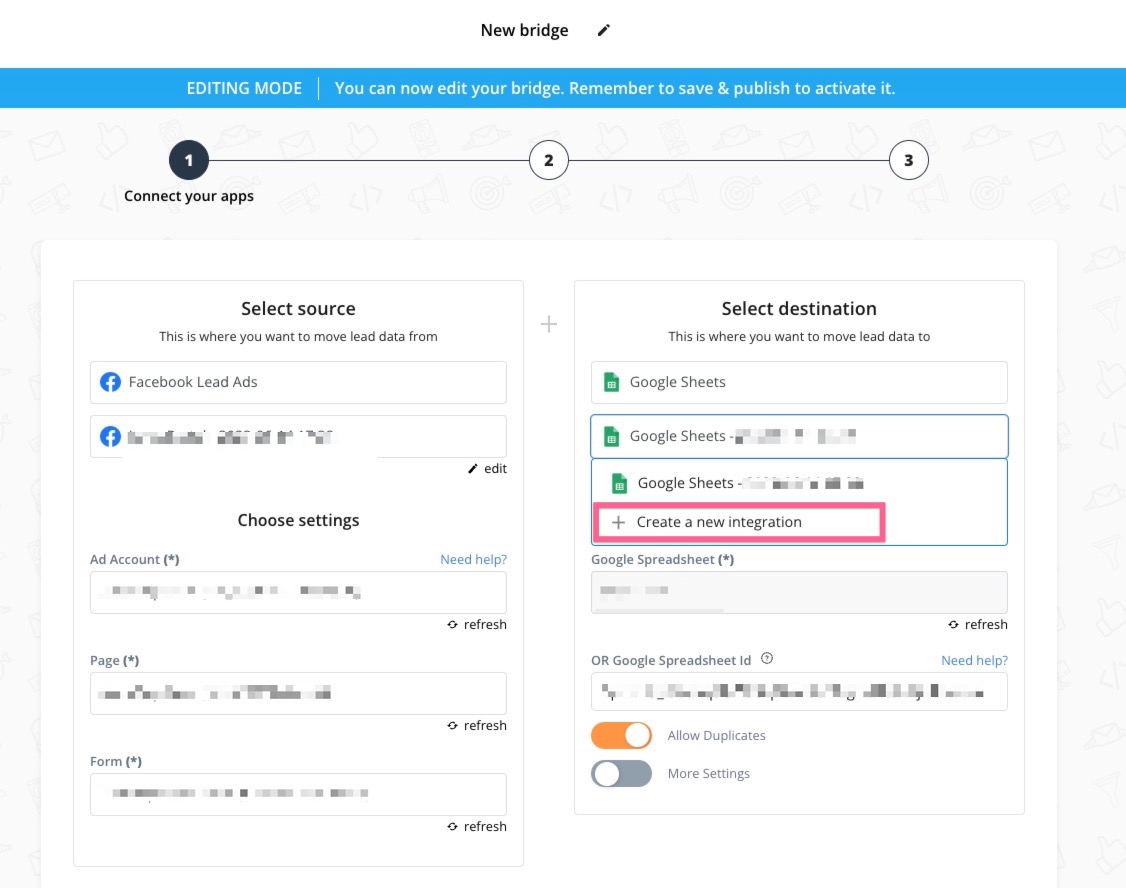Open Need help link above Ad Account

(x=473, y=559)
